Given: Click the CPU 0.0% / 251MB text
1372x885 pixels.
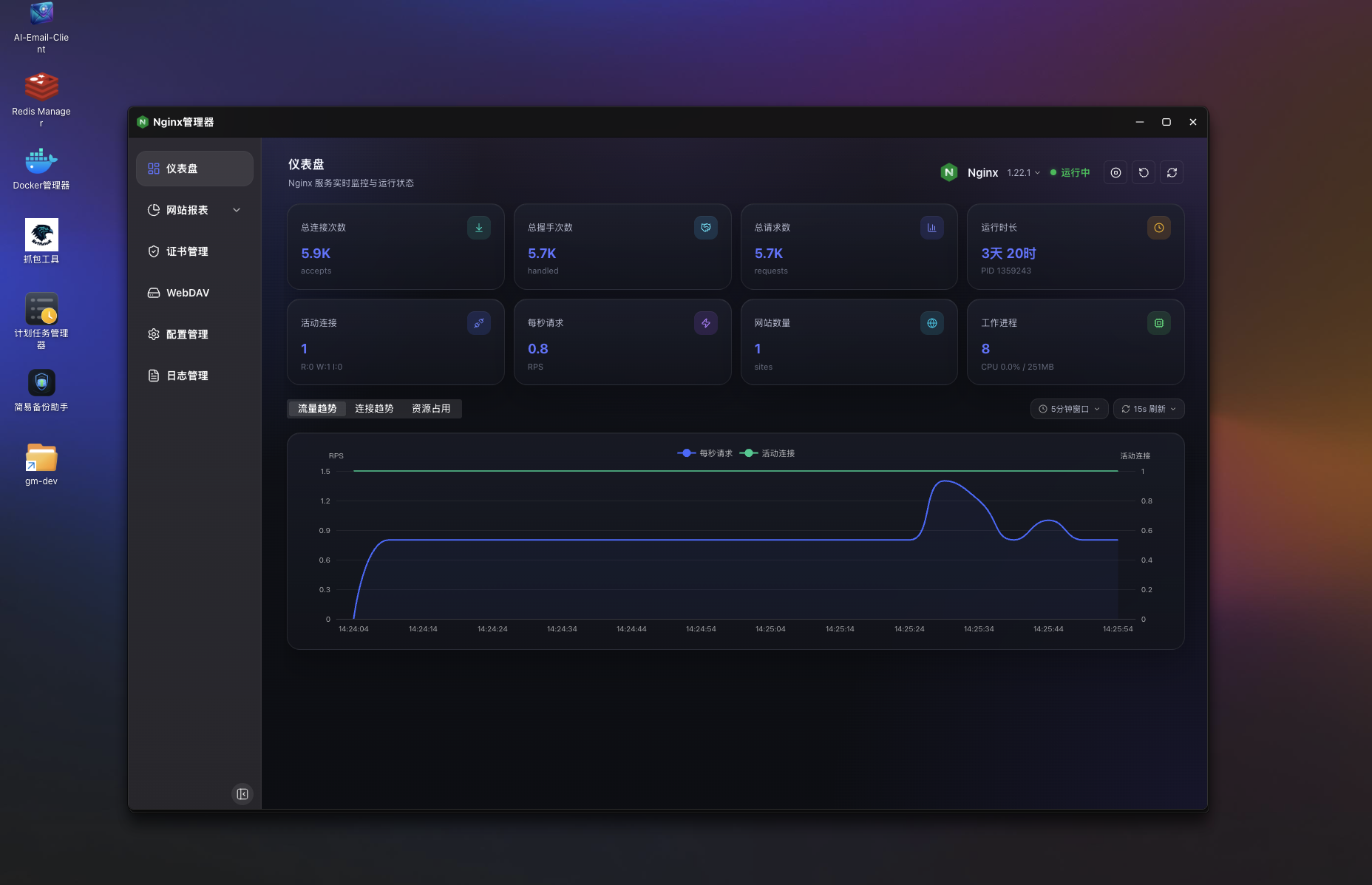Looking at the screenshot, I should 1017,367.
